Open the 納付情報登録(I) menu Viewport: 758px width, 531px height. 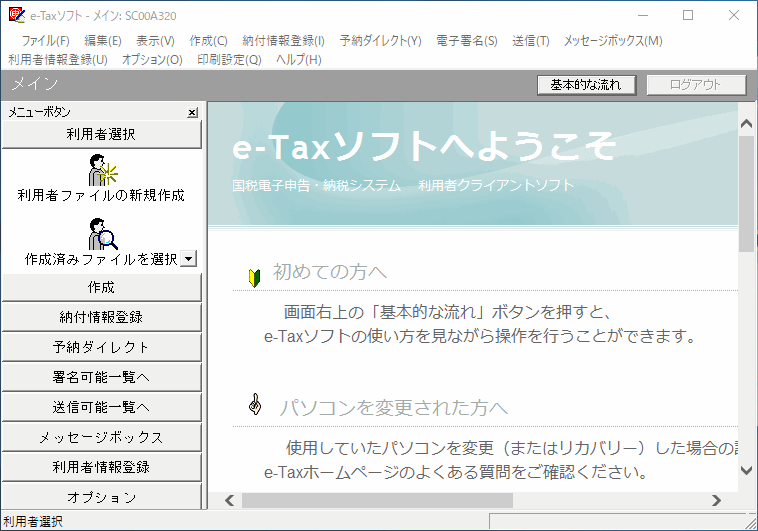pos(283,41)
